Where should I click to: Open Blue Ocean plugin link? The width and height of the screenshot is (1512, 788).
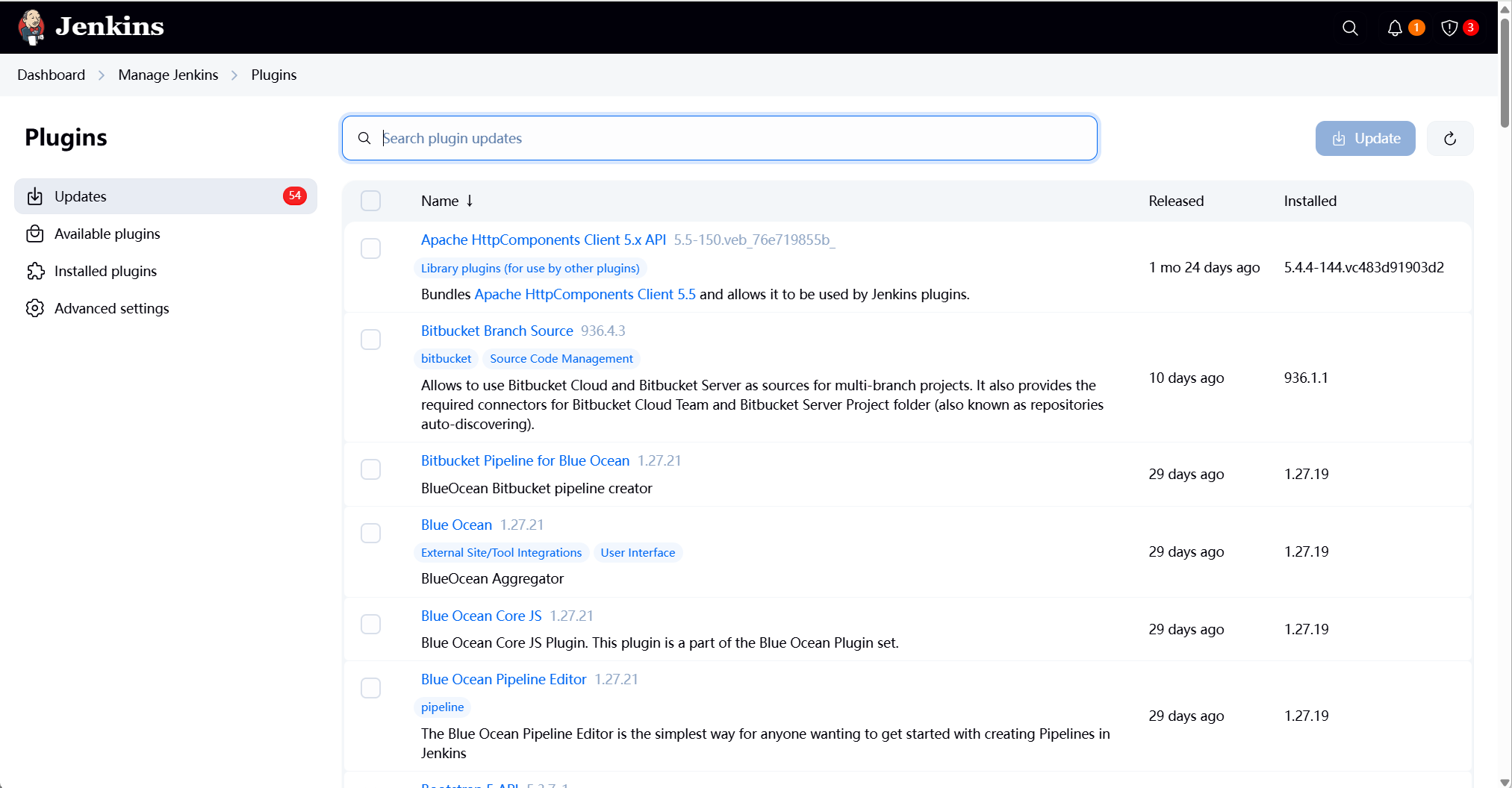[456, 525]
